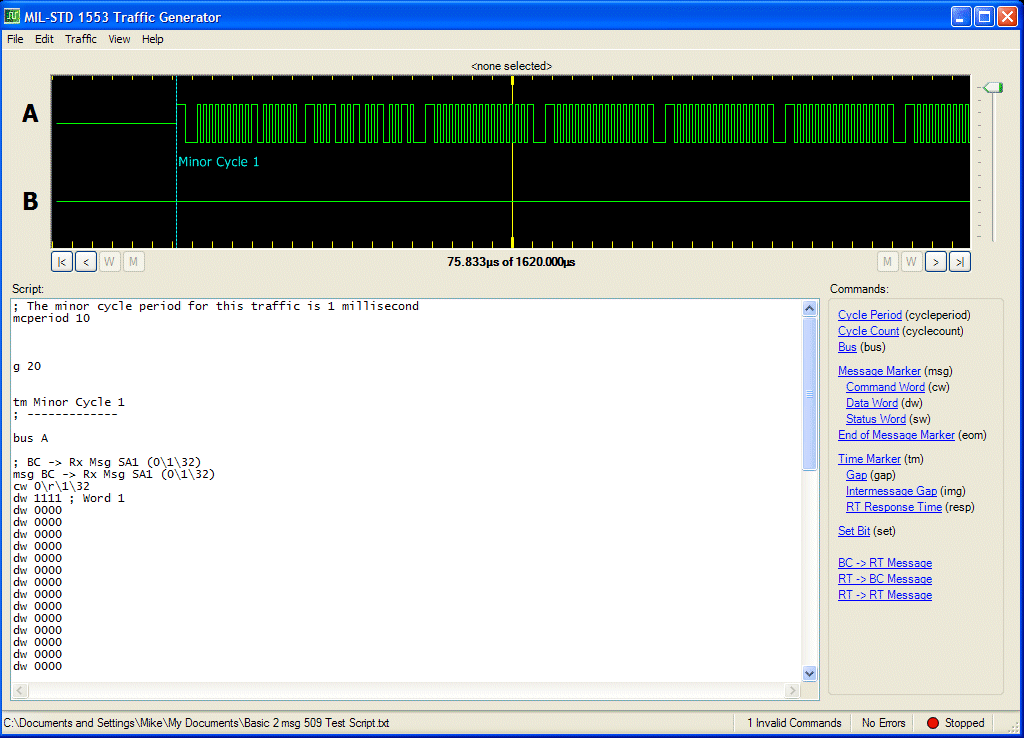Insert an Intermessage Gap command

(x=891, y=491)
